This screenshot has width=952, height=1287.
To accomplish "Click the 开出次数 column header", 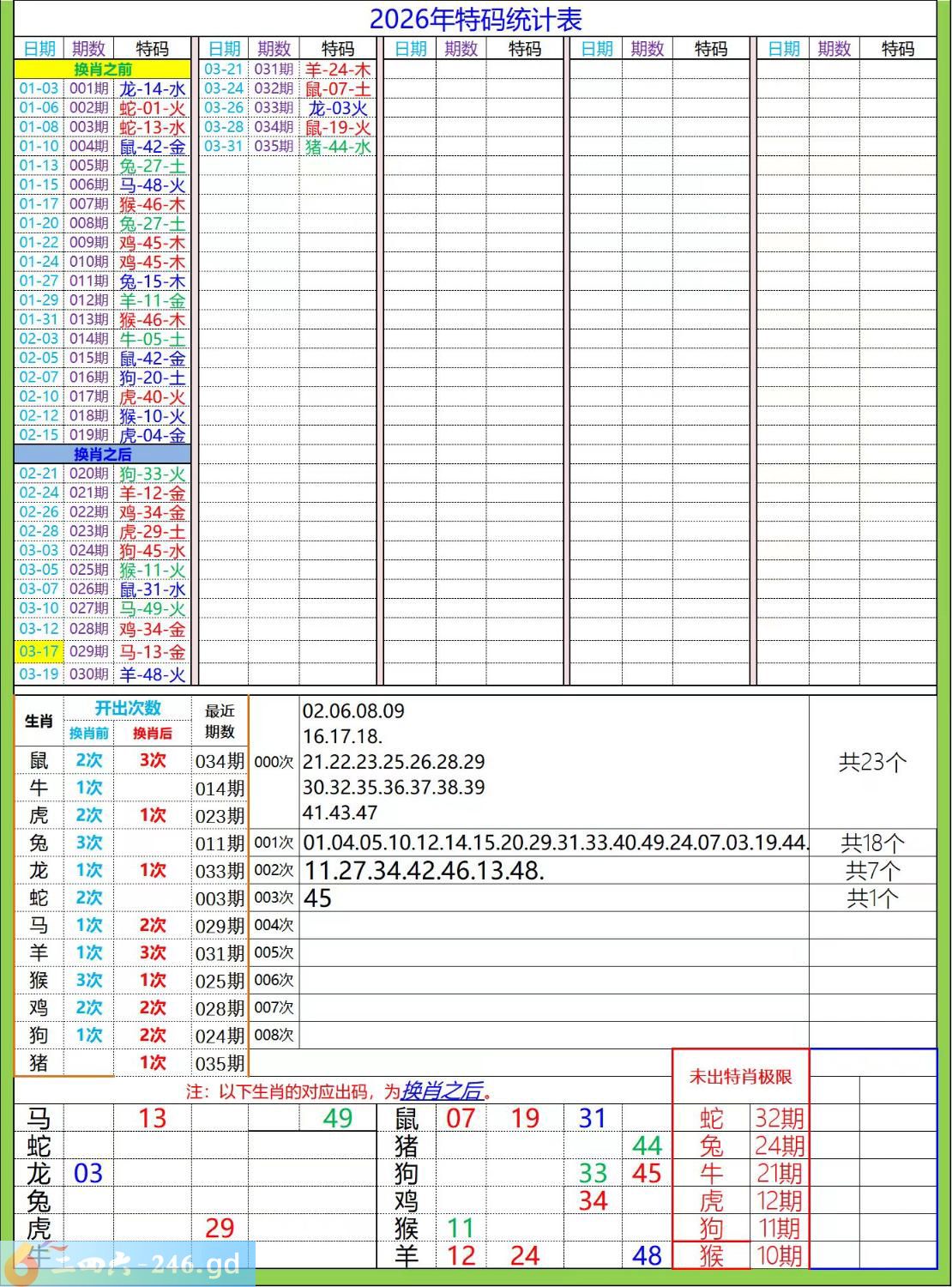I will click(127, 709).
